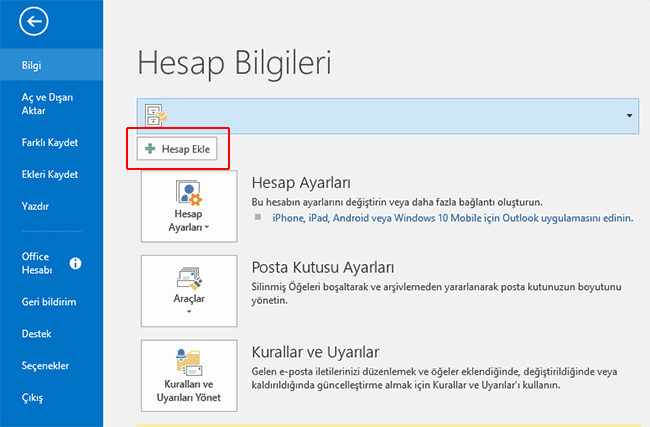Click the Araçlar mailbox tools icon

189,277
